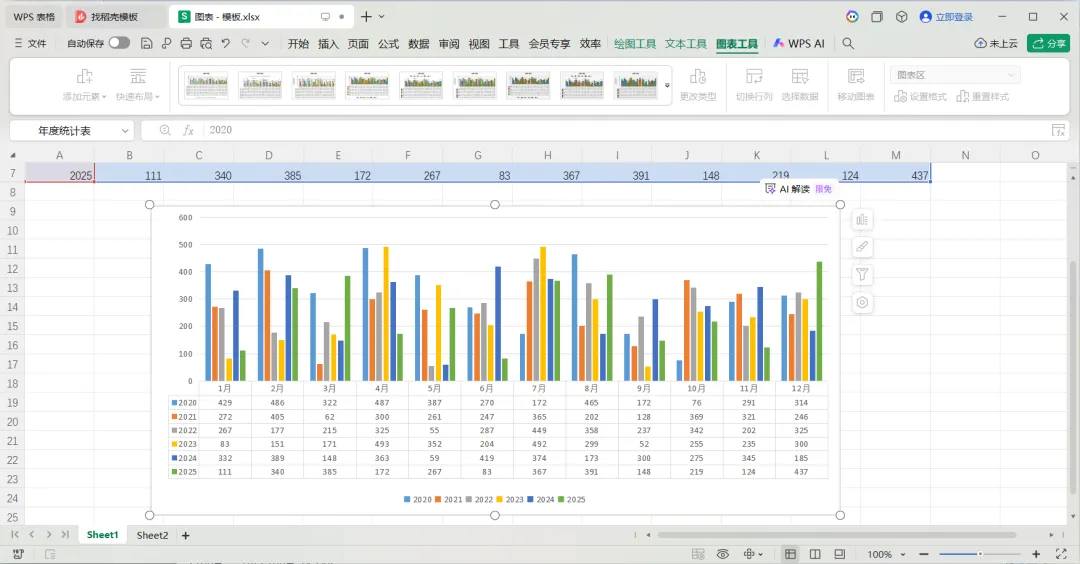
Task: Toggle the auto-save switch
Action: pos(118,43)
